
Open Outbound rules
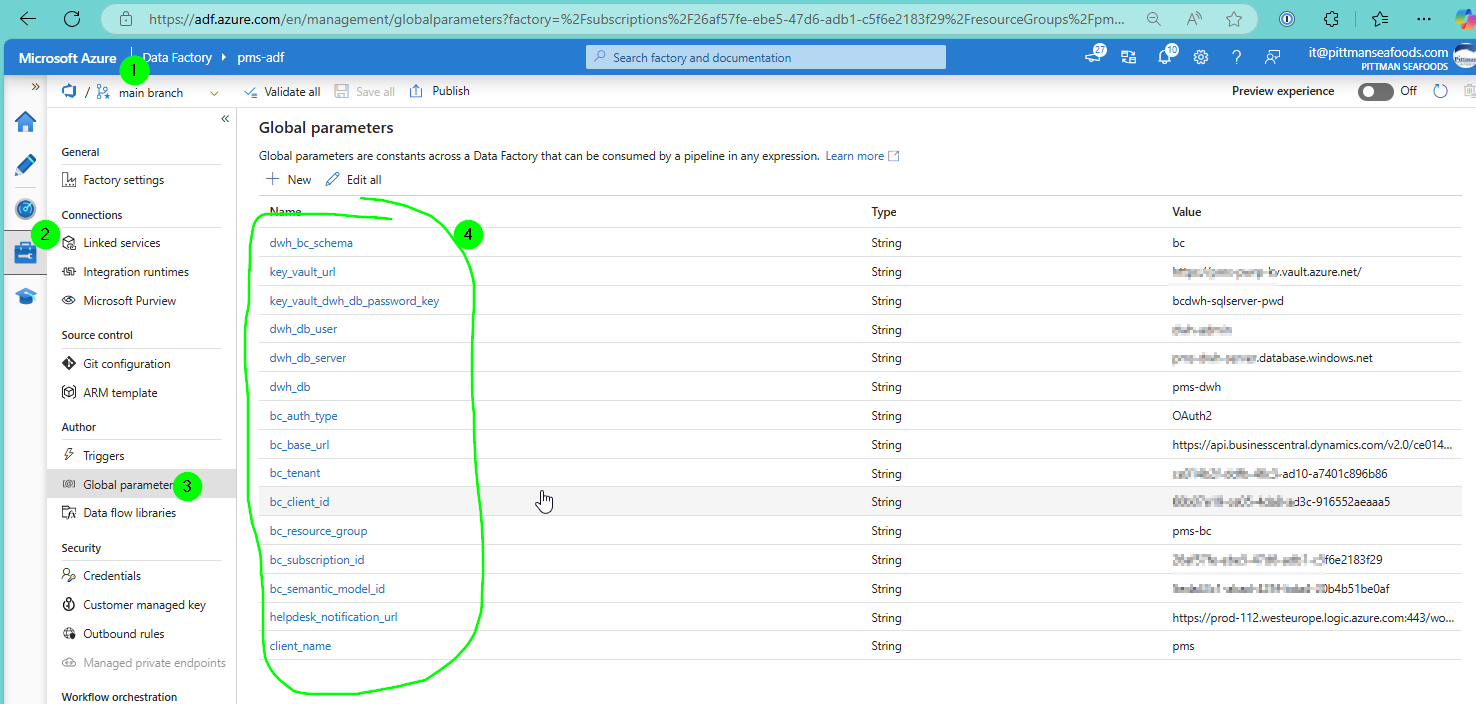click(x=124, y=634)
